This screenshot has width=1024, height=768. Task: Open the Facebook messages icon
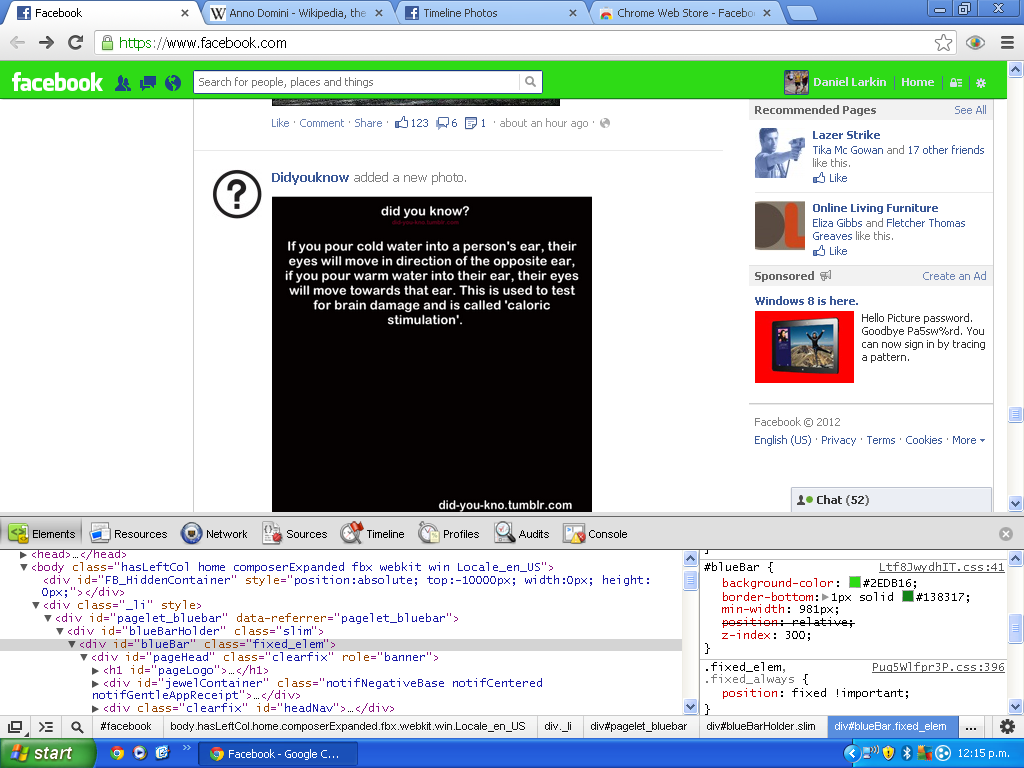coord(148,83)
